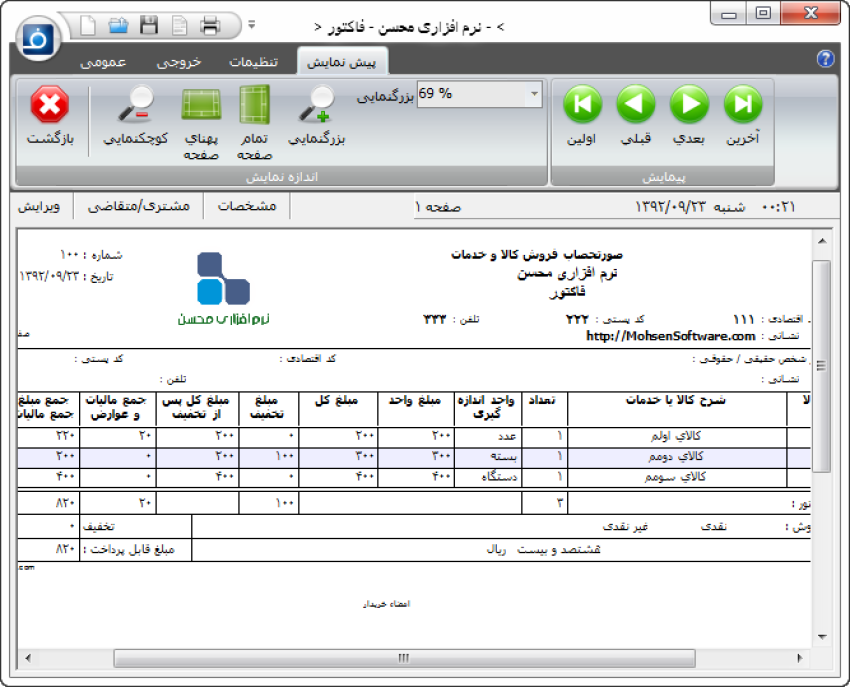Click the vertical scrollbar down arrow
This screenshot has width=850, height=687.
(822, 637)
